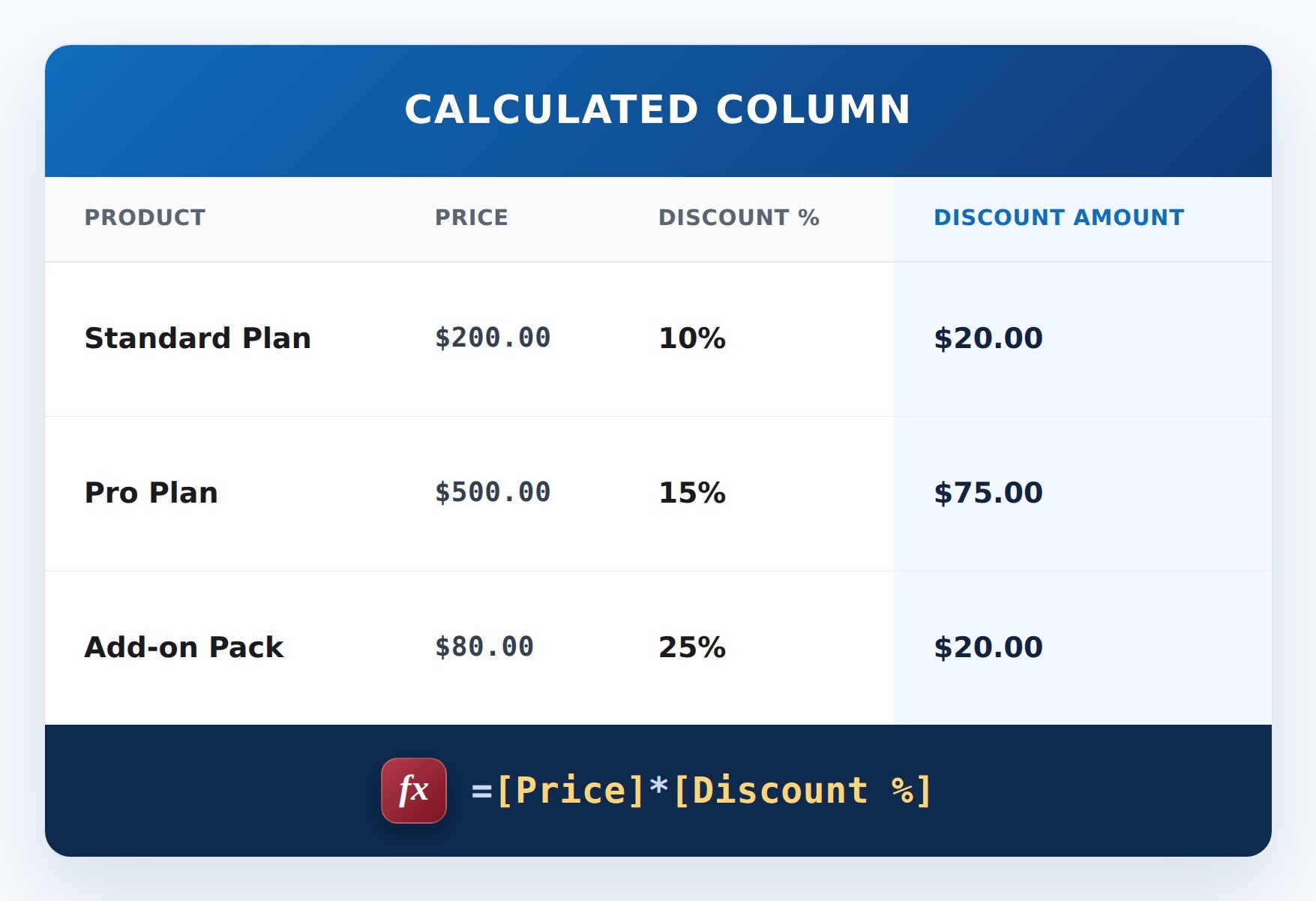The image size is (1316, 901).
Task: Click the 15% discount cell
Action: point(692,493)
